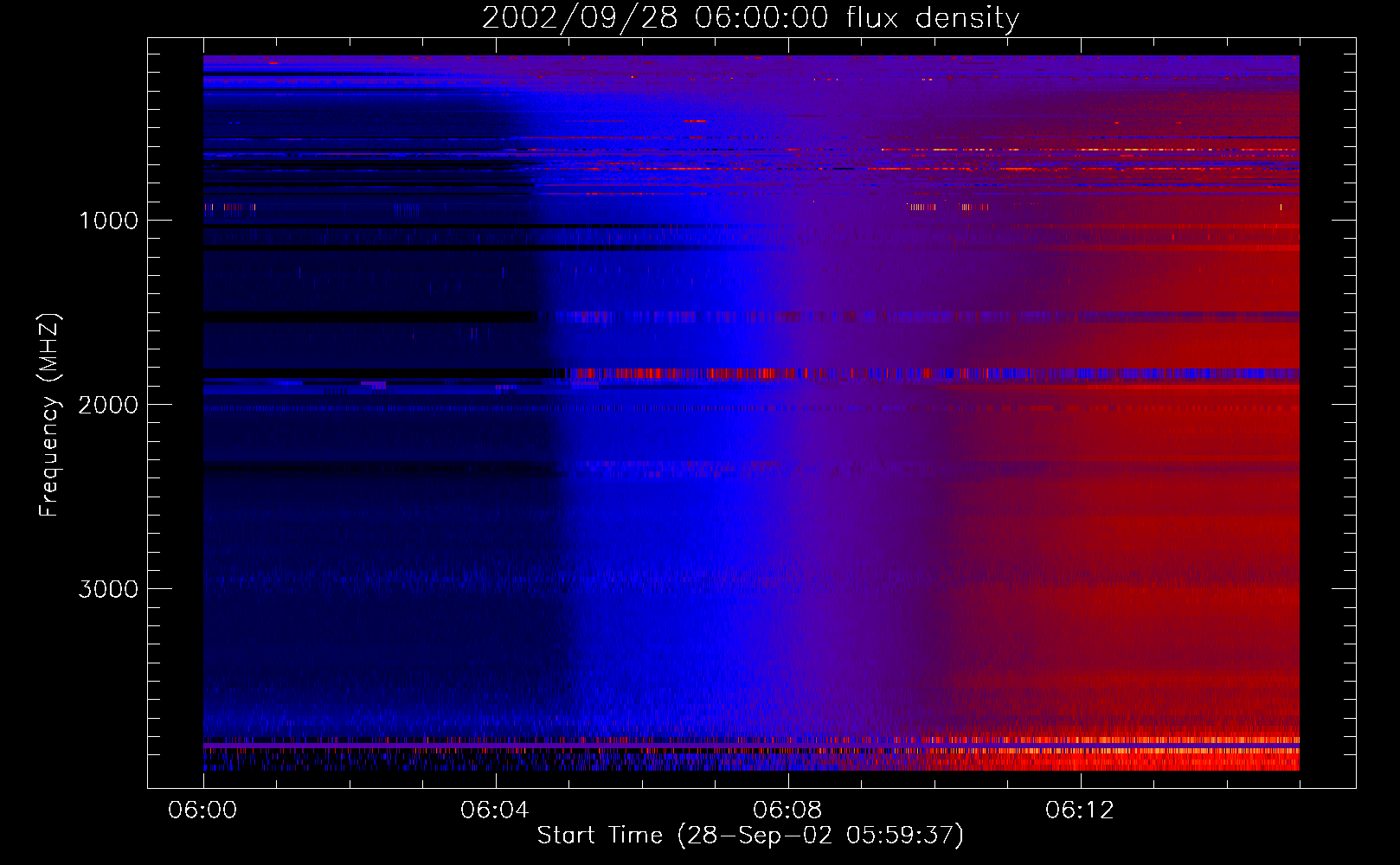The width and height of the screenshot is (1400, 865).
Task: Click the plot title '2002/09/28 06:00:00 flux density'
Action: [x=750, y=17]
